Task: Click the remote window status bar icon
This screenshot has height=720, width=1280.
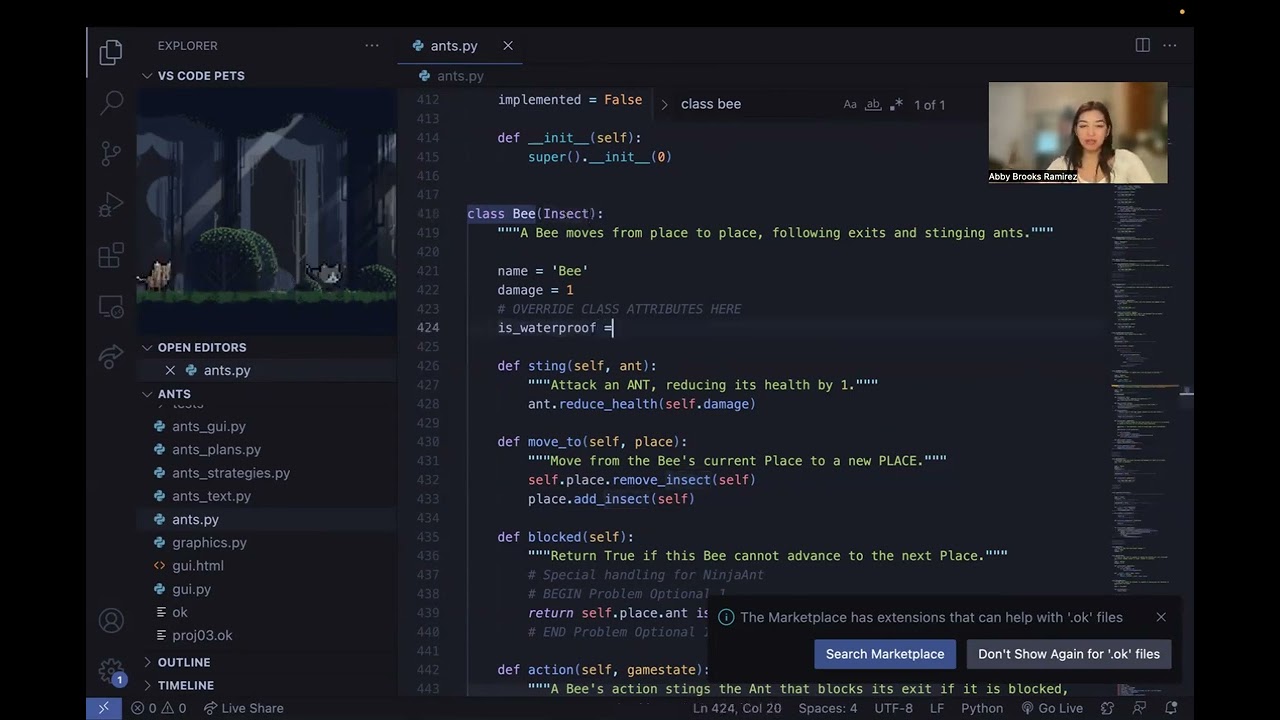Action: click(x=104, y=708)
